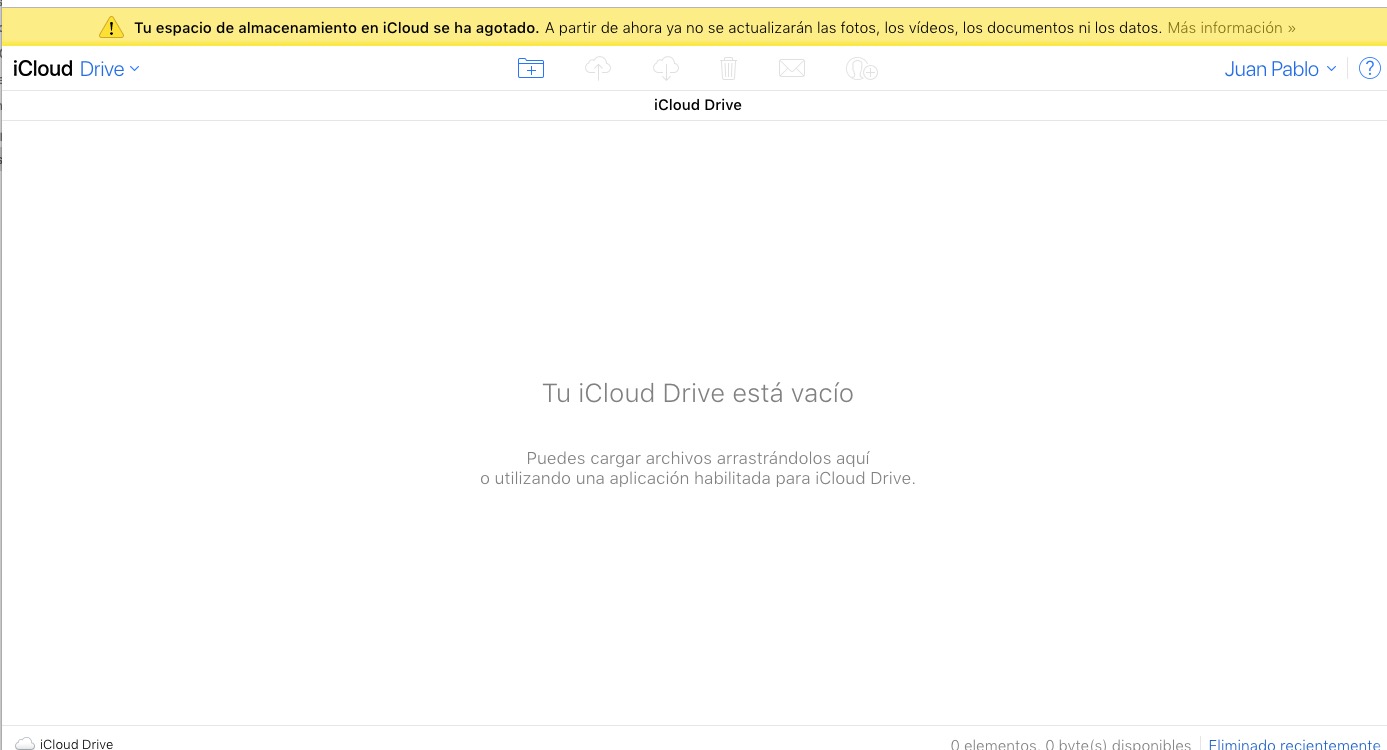Click the 'Puedes cargar archivos arrastrándolos aquí' hint text
1387x750 pixels.
pyautogui.click(x=698, y=458)
